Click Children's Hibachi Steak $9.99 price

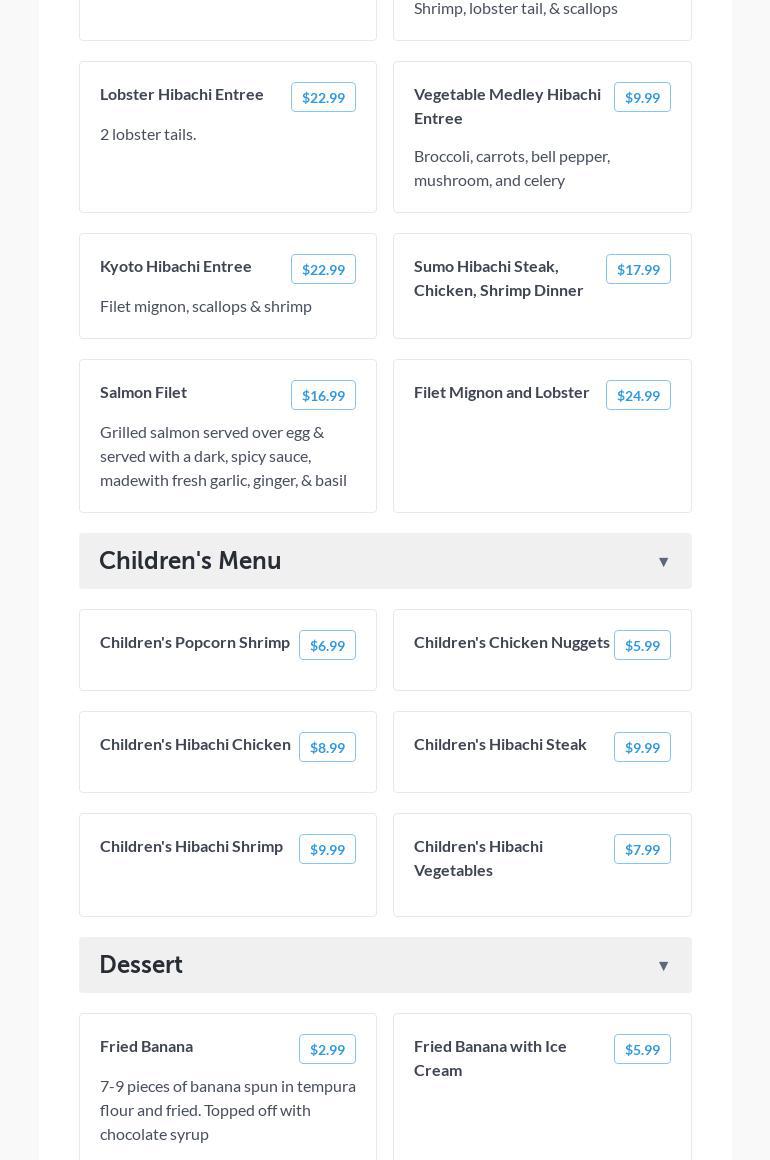click(642, 747)
